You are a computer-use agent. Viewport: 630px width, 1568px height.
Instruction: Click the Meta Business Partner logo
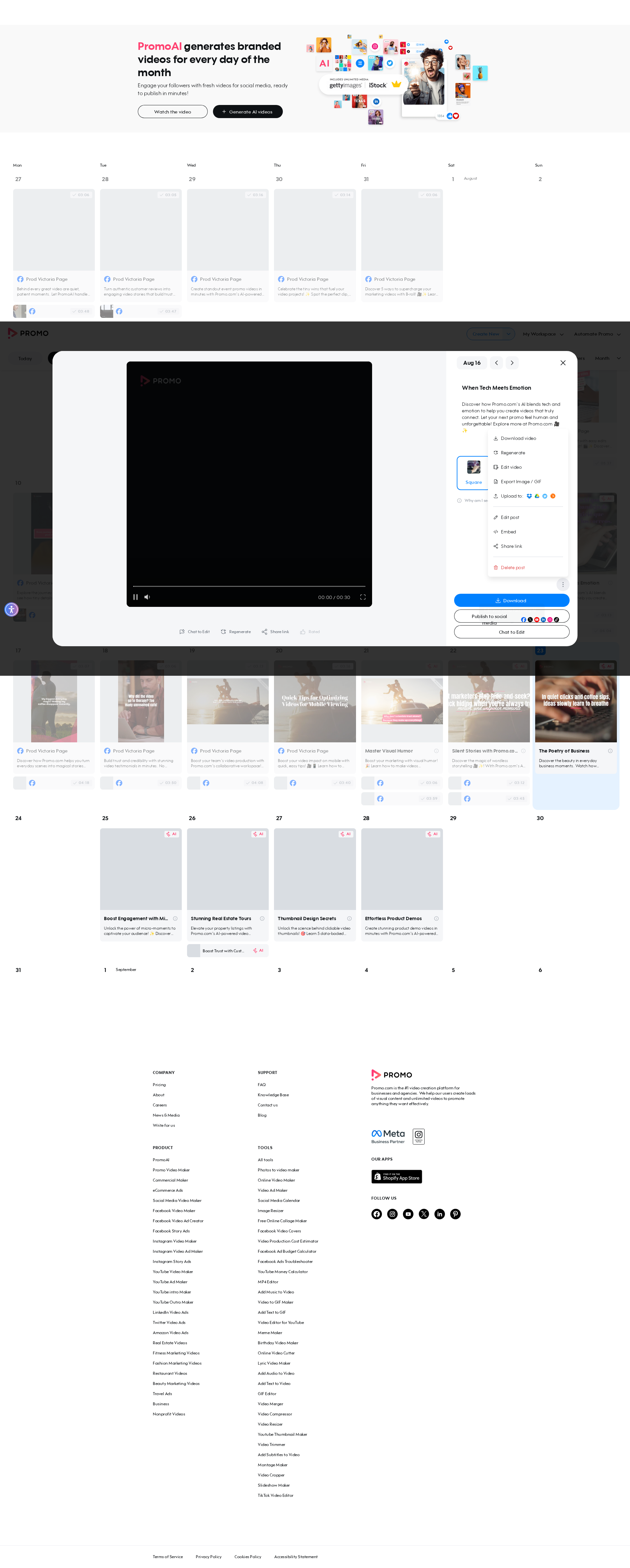pyautogui.click(x=388, y=1136)
